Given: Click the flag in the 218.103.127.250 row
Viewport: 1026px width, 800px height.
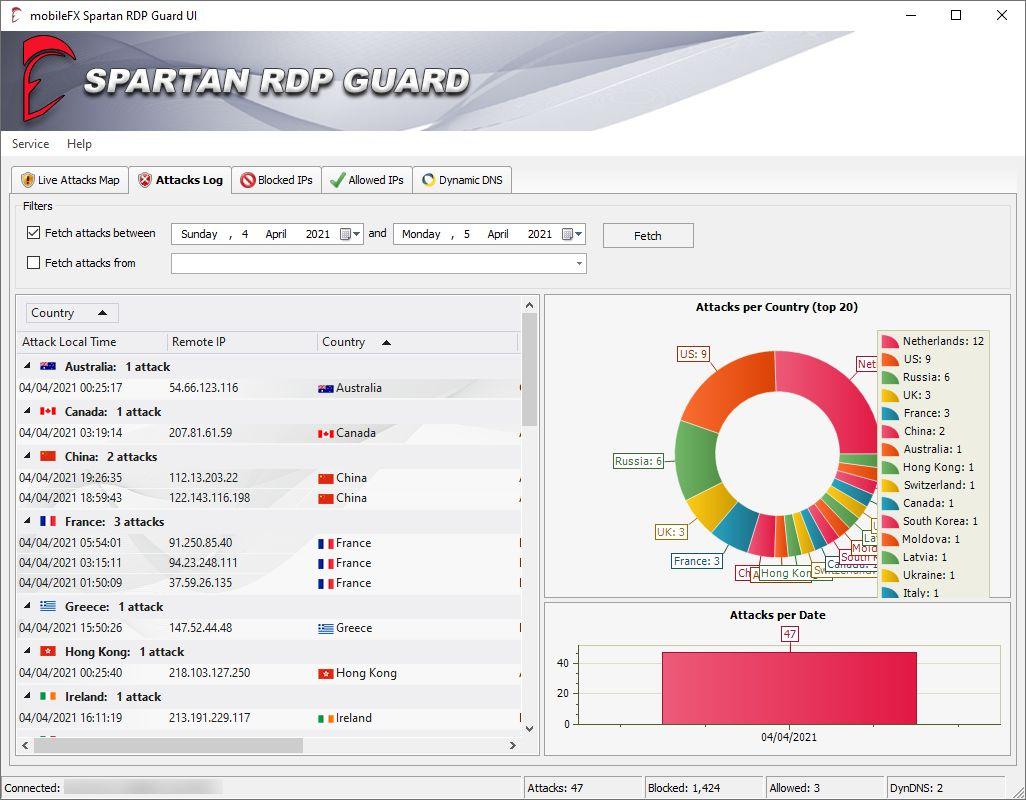Looking at the screenshot, I should 326,674.
